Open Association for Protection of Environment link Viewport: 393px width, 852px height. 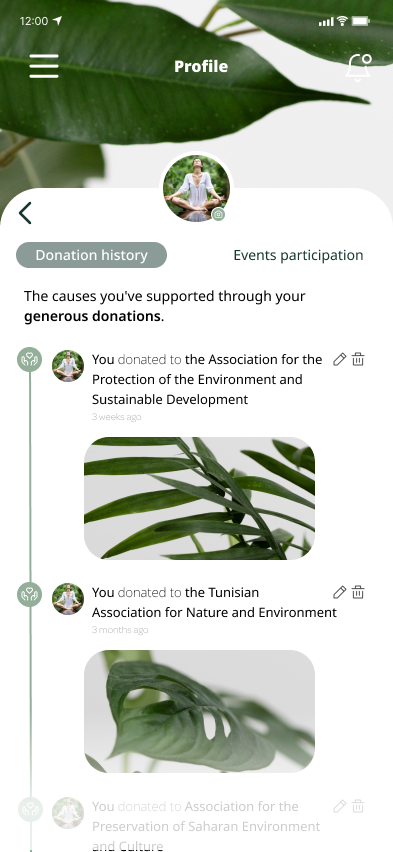coord(207,379)
